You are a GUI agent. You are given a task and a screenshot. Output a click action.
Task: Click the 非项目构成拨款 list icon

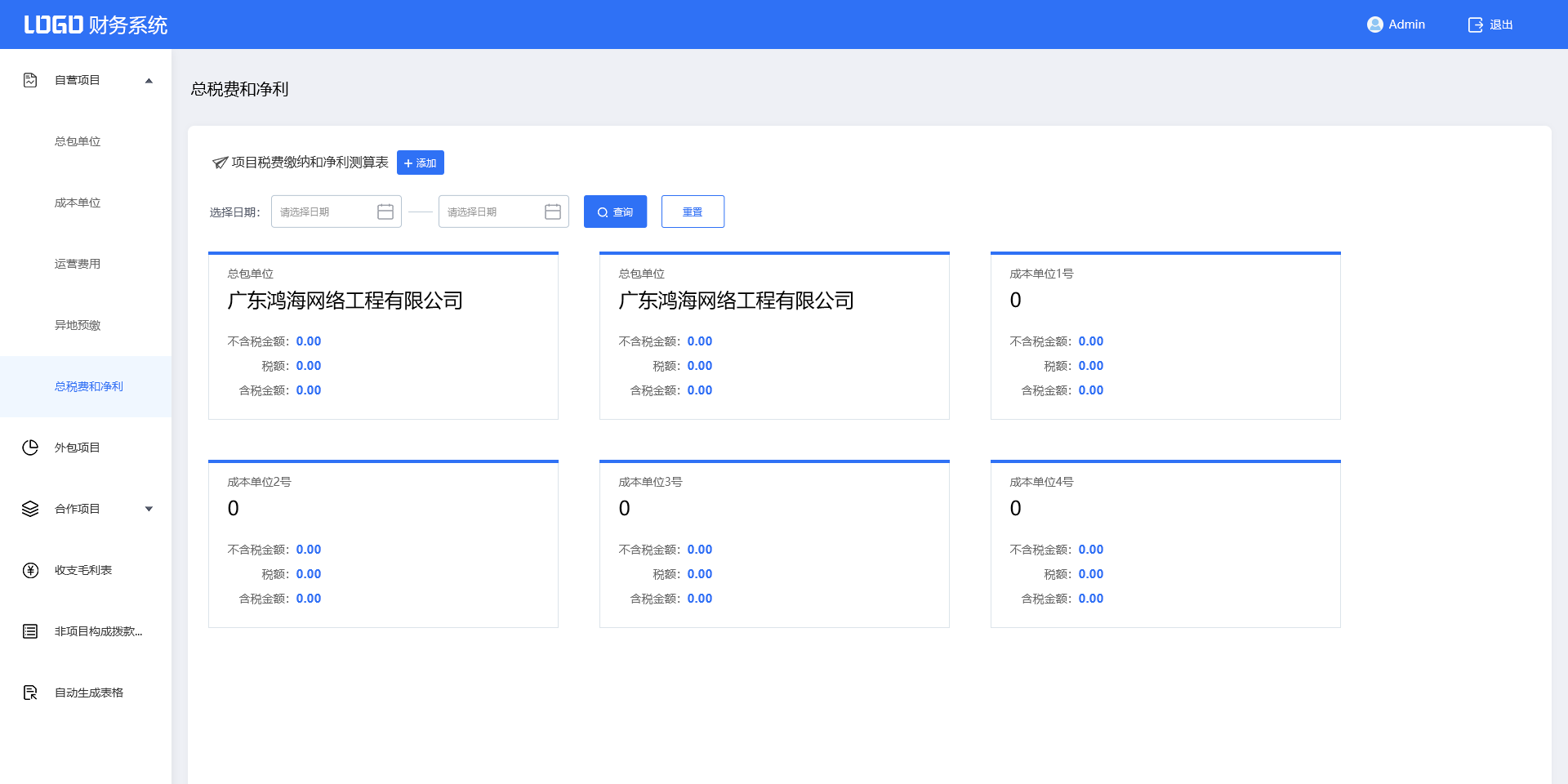30,631
